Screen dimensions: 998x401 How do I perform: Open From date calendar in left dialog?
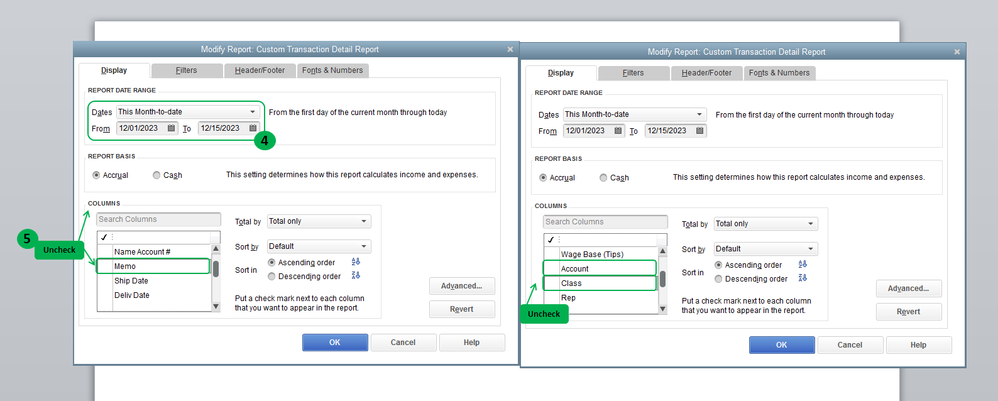pos(171,128)
